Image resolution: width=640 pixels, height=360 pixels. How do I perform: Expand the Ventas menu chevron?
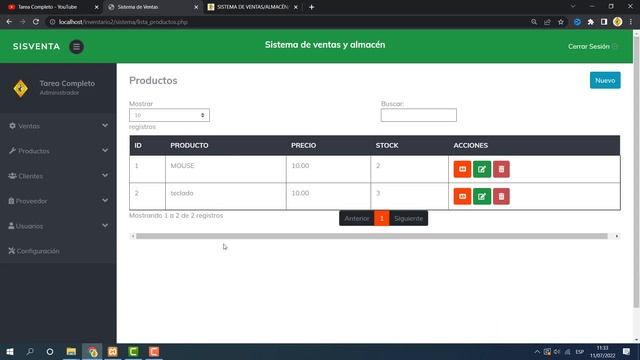point(105,125)
